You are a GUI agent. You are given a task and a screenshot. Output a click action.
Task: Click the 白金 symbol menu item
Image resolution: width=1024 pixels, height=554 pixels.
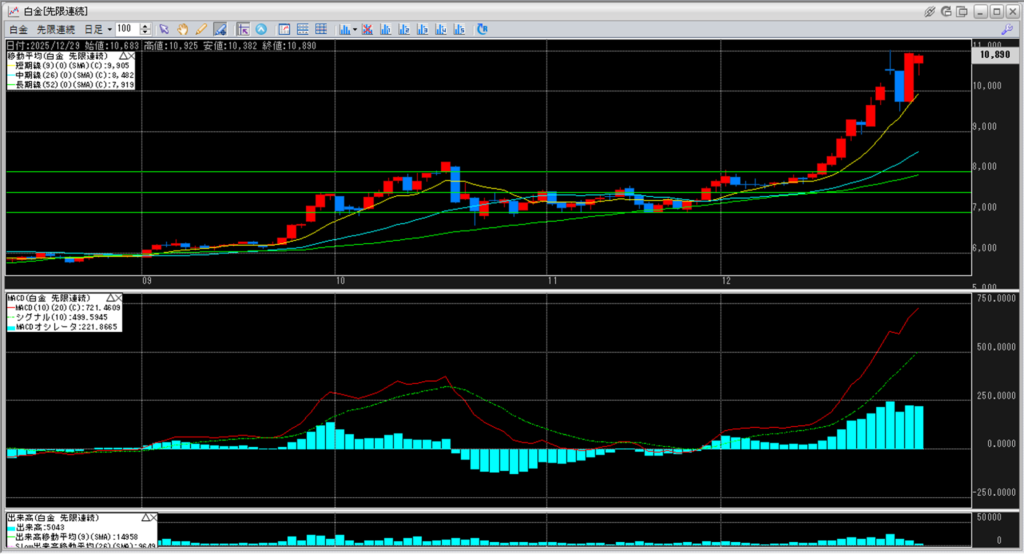tap(18, 29)
